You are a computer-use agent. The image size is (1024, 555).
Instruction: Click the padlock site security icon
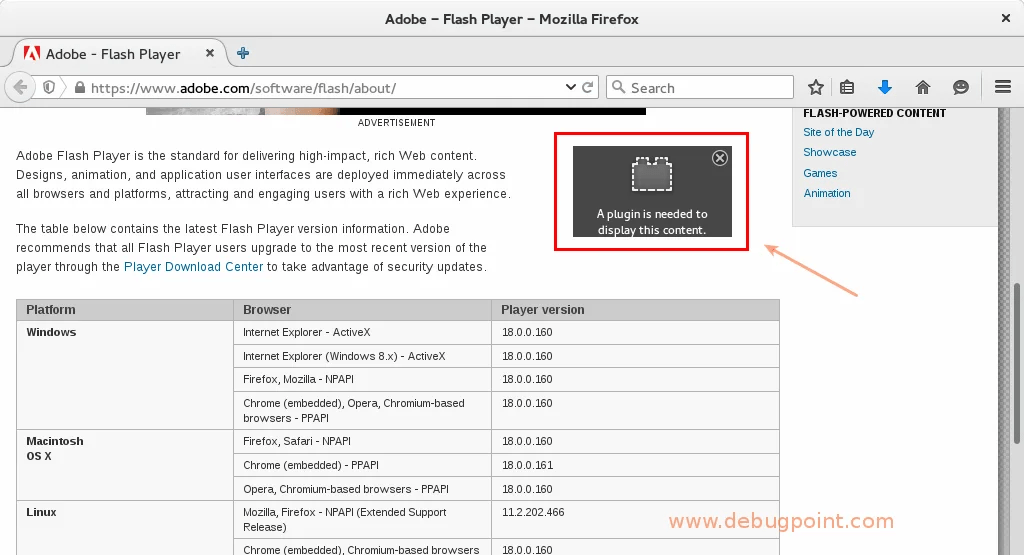pos(80,87)
